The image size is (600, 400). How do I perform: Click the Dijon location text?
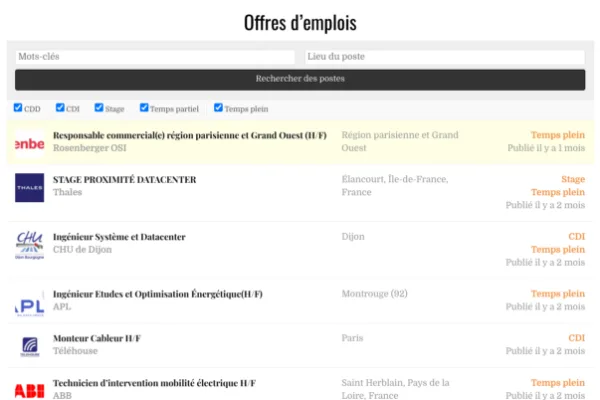coord(353,237)
